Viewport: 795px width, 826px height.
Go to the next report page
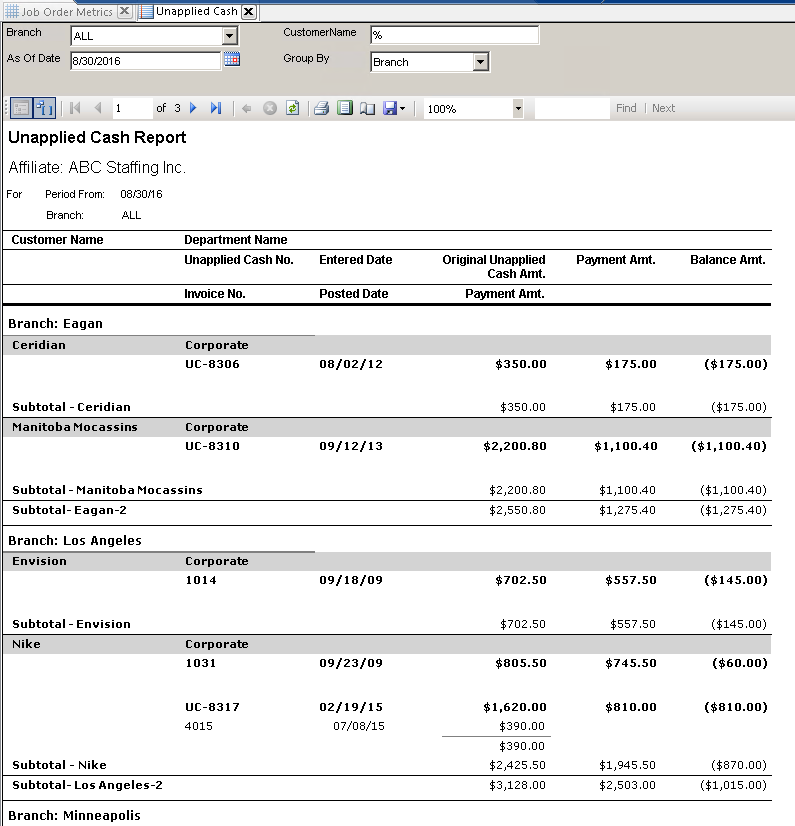194,108
